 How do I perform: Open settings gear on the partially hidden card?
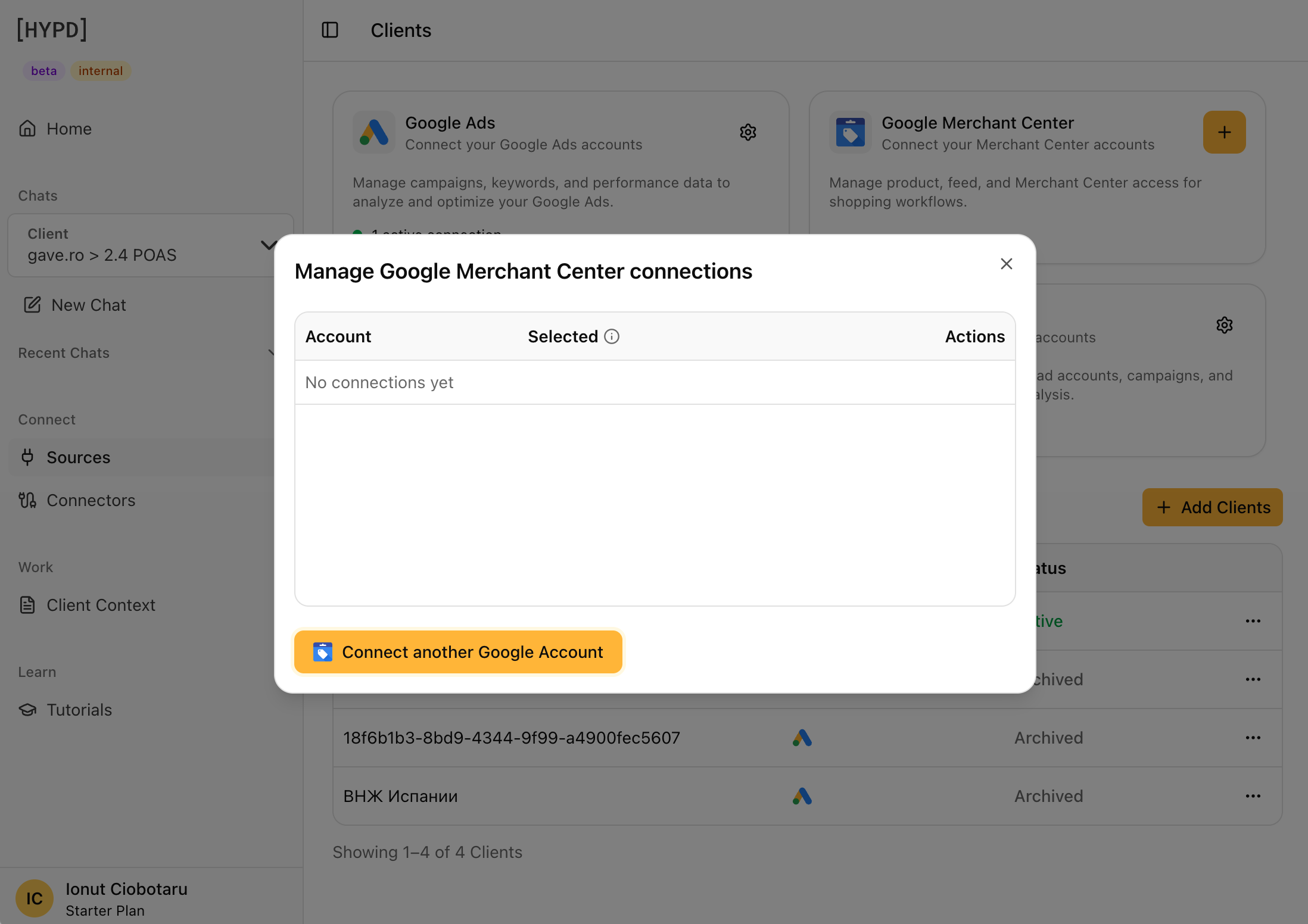click(1225, 325)
